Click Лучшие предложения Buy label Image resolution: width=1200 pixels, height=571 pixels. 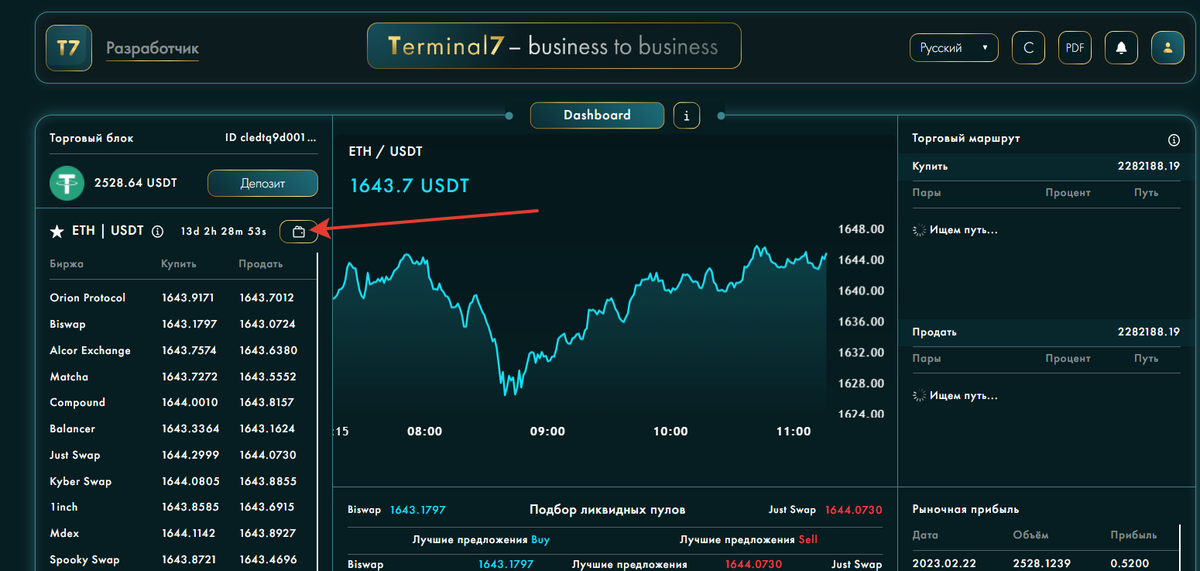tap(481, 539)
